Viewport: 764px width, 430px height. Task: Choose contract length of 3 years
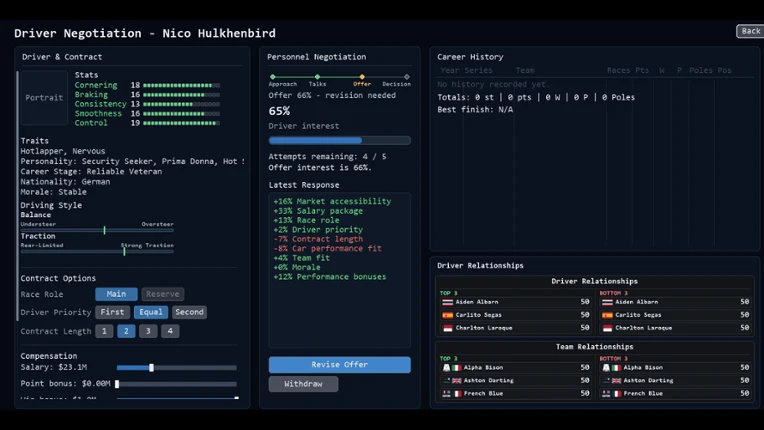pos(148,331)
